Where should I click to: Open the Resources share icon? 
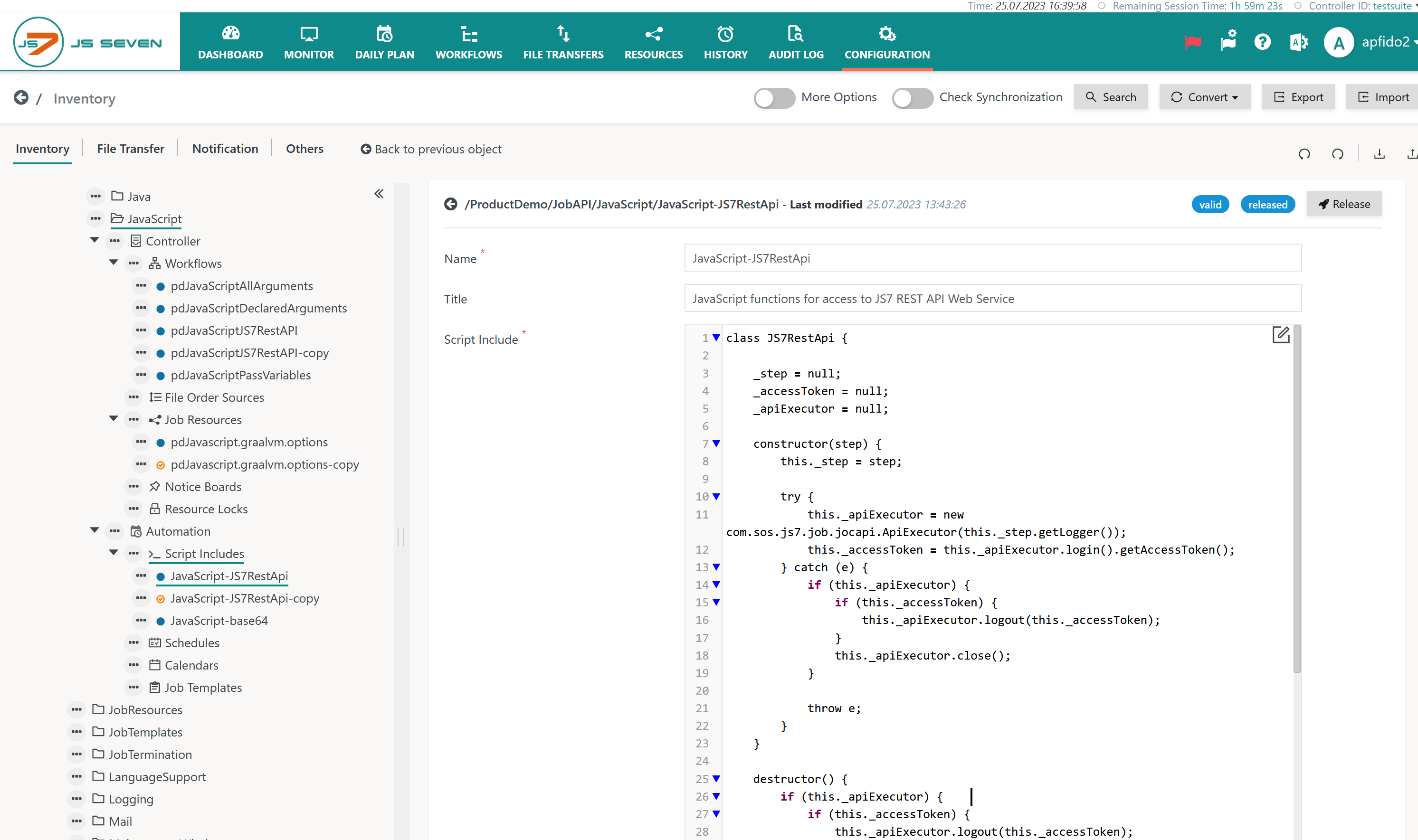click(654, 34)
